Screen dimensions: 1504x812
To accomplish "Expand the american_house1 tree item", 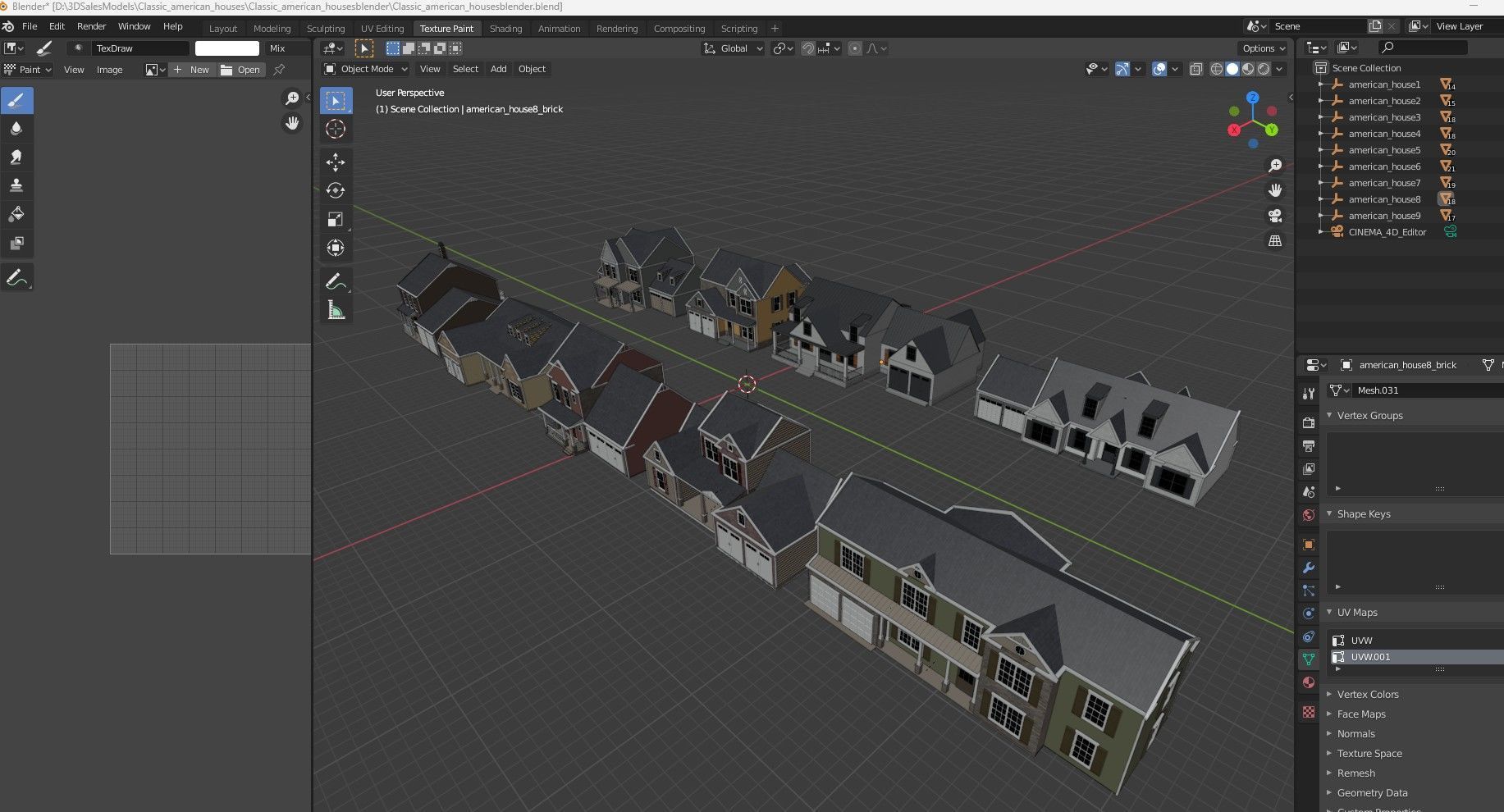I will coord(1320,84).
